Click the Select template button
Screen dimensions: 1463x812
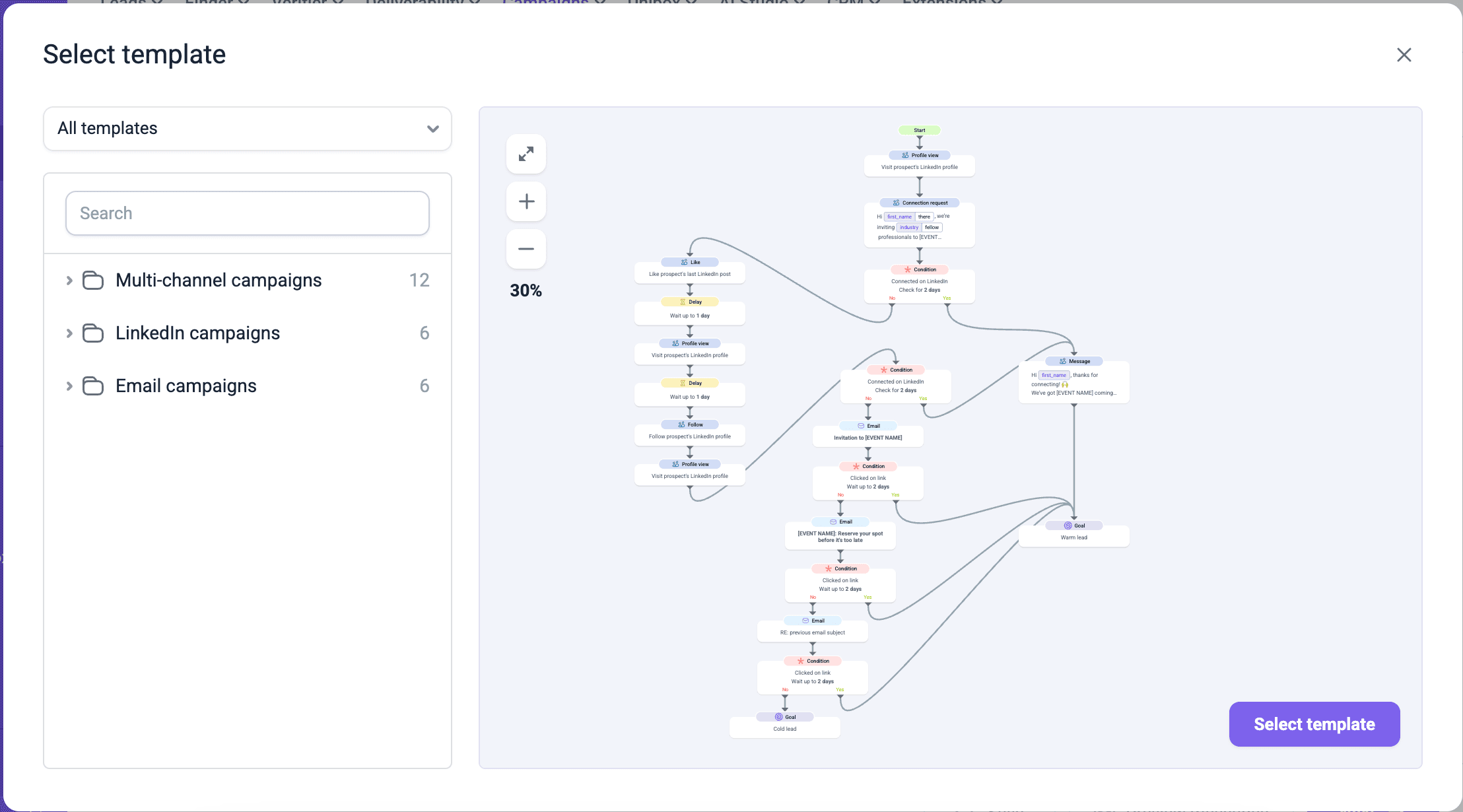(1313, 724)
